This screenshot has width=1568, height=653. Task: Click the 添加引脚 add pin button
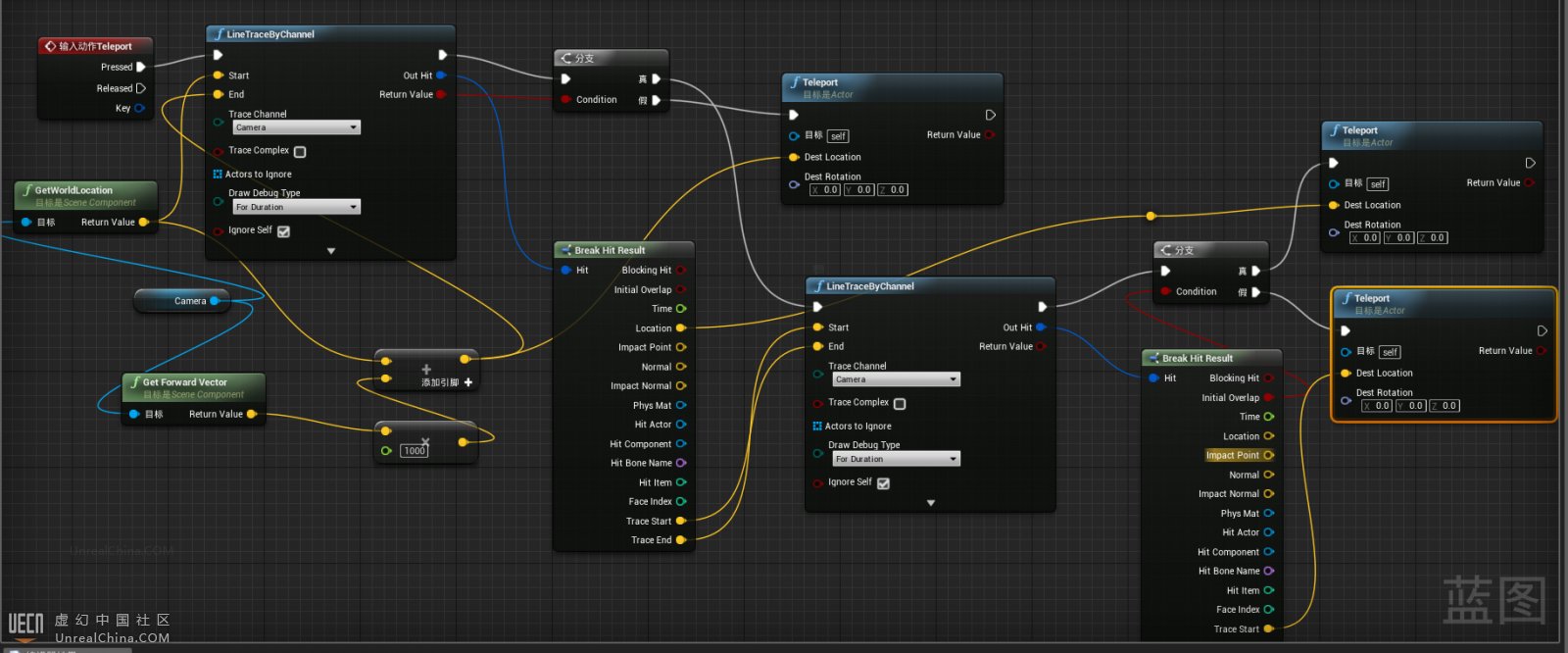(x=447, y=382)
